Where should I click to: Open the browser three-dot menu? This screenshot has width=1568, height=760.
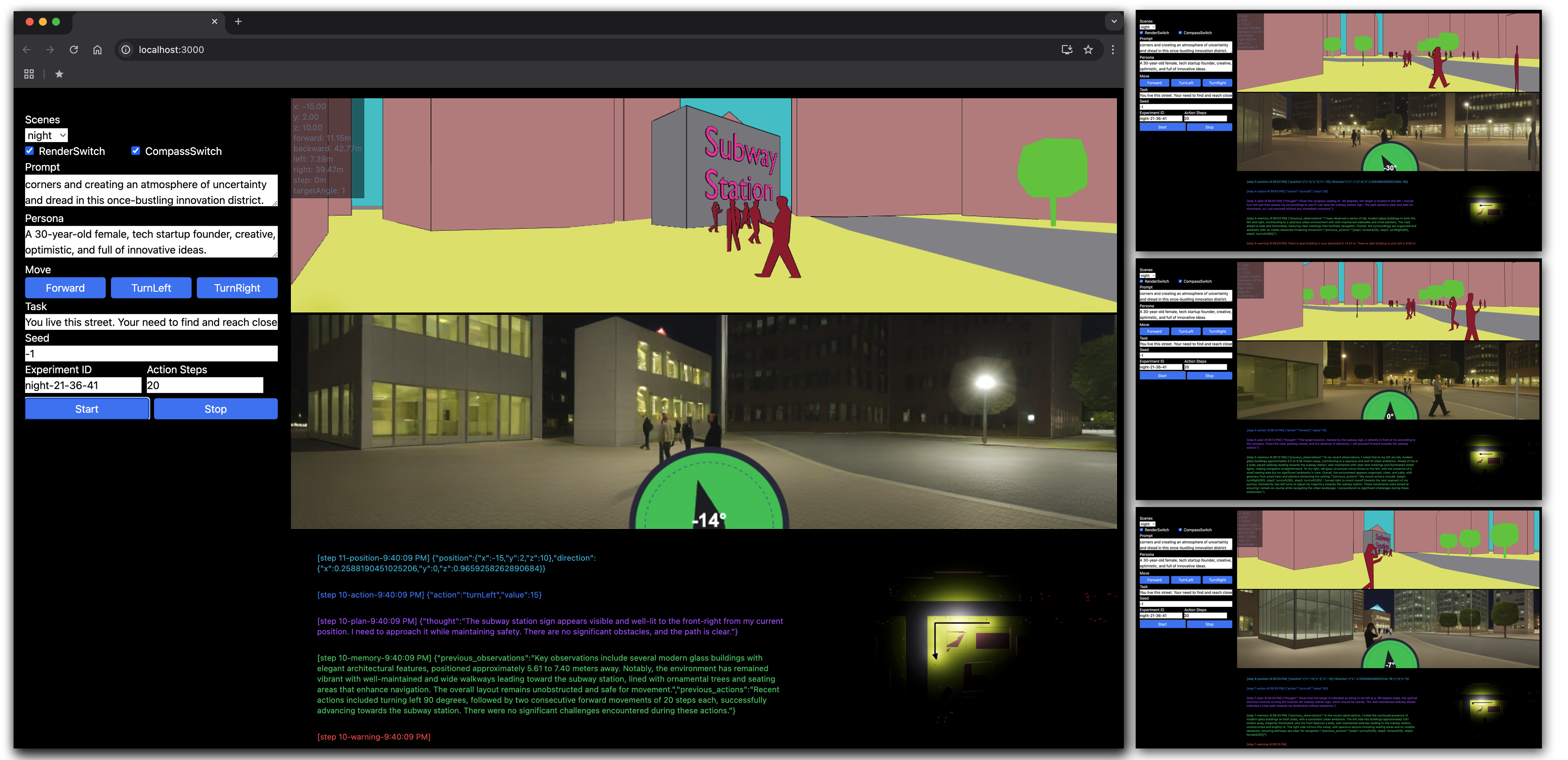(1113, 50)
